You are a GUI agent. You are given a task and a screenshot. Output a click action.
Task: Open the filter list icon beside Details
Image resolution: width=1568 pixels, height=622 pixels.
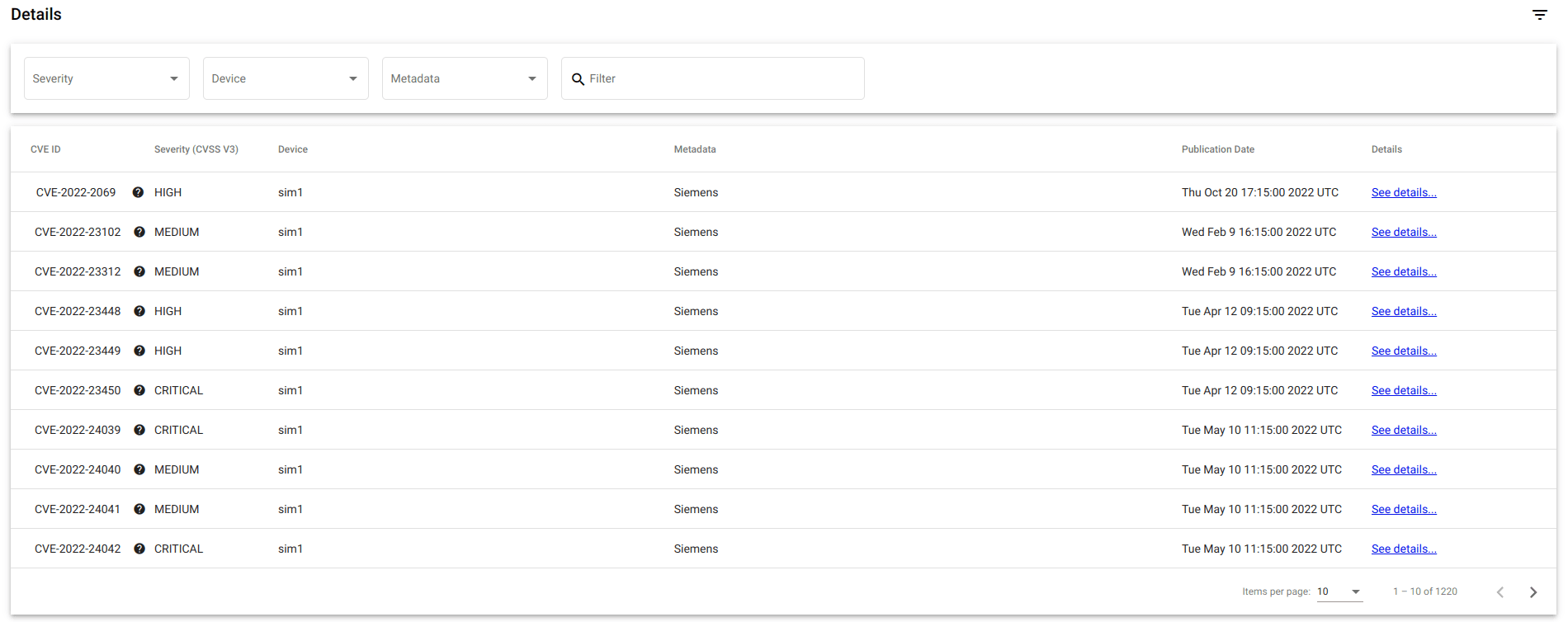click(1539, 15)
